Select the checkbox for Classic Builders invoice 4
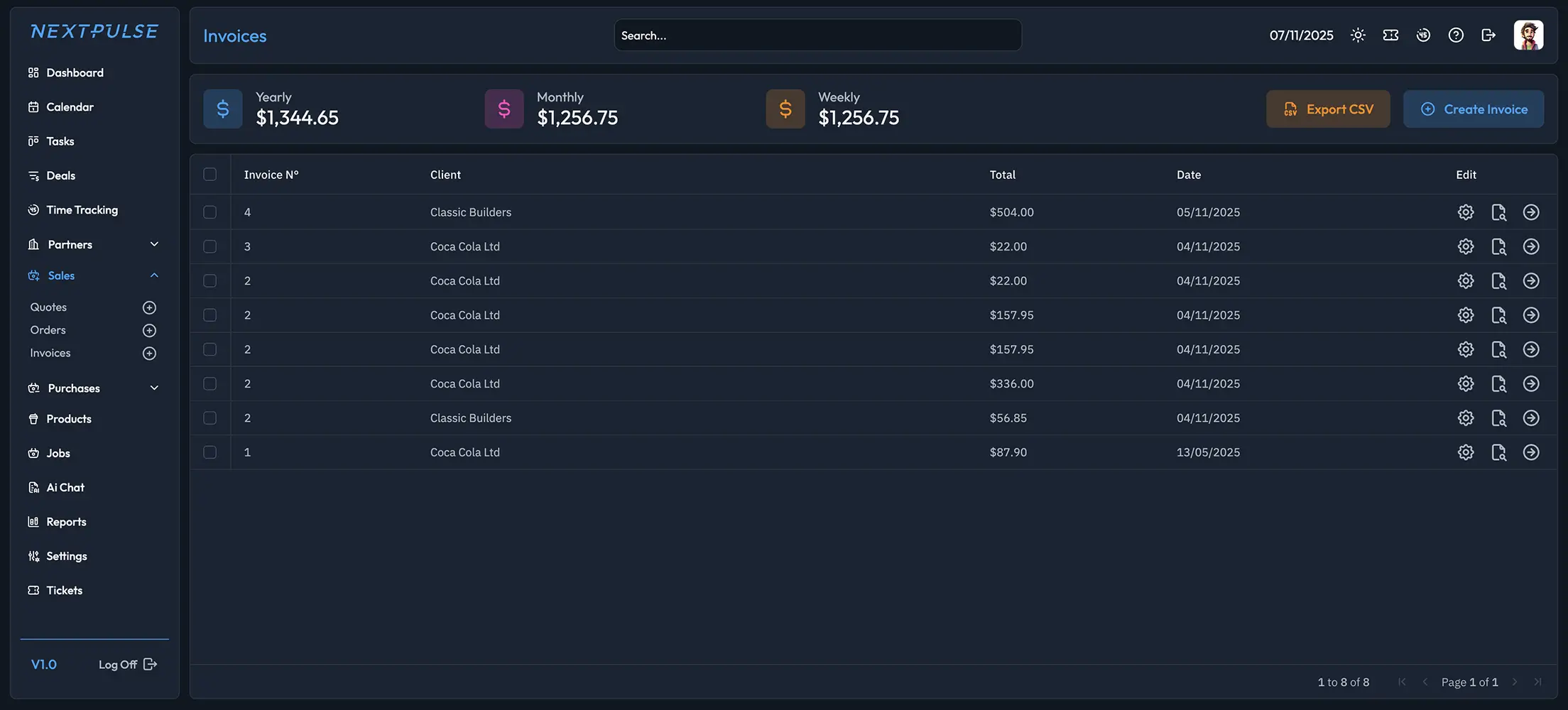The height and width of the screenshot is (710, 1568). 209,212
